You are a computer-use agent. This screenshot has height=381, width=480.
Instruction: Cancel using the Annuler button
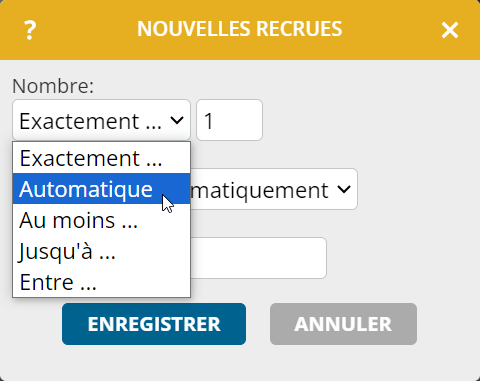tap(343, 324)
